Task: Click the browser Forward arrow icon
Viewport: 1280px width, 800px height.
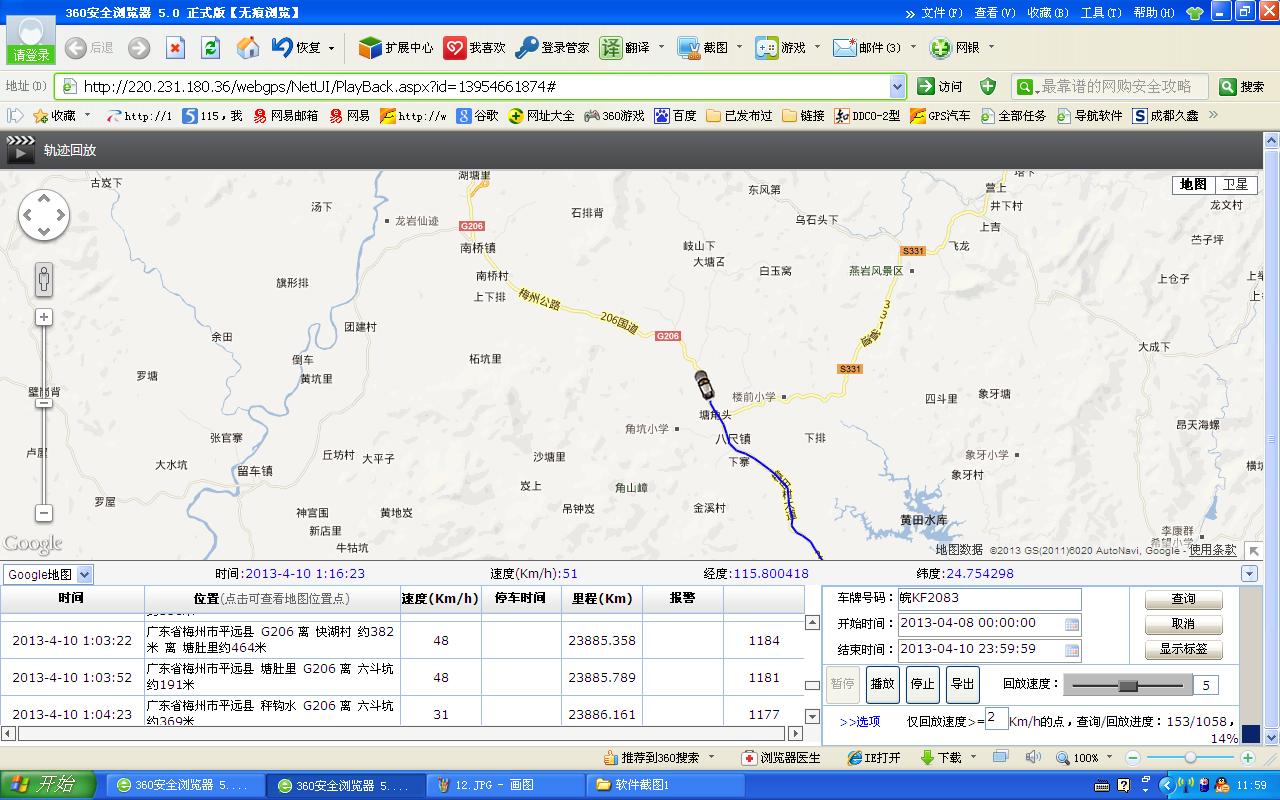Action: pos(139,47)
